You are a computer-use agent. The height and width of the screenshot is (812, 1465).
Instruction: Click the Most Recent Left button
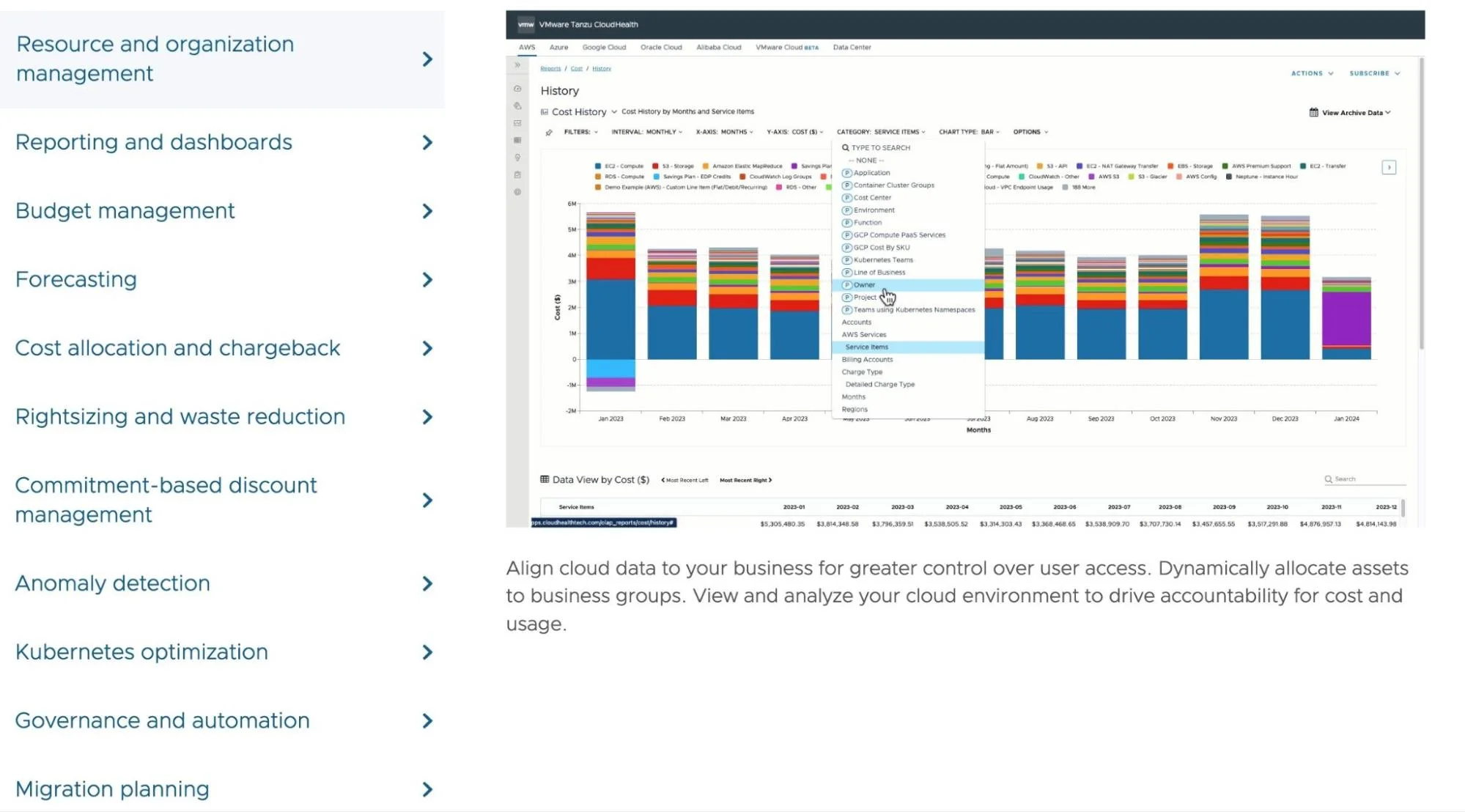coord(684,481)
